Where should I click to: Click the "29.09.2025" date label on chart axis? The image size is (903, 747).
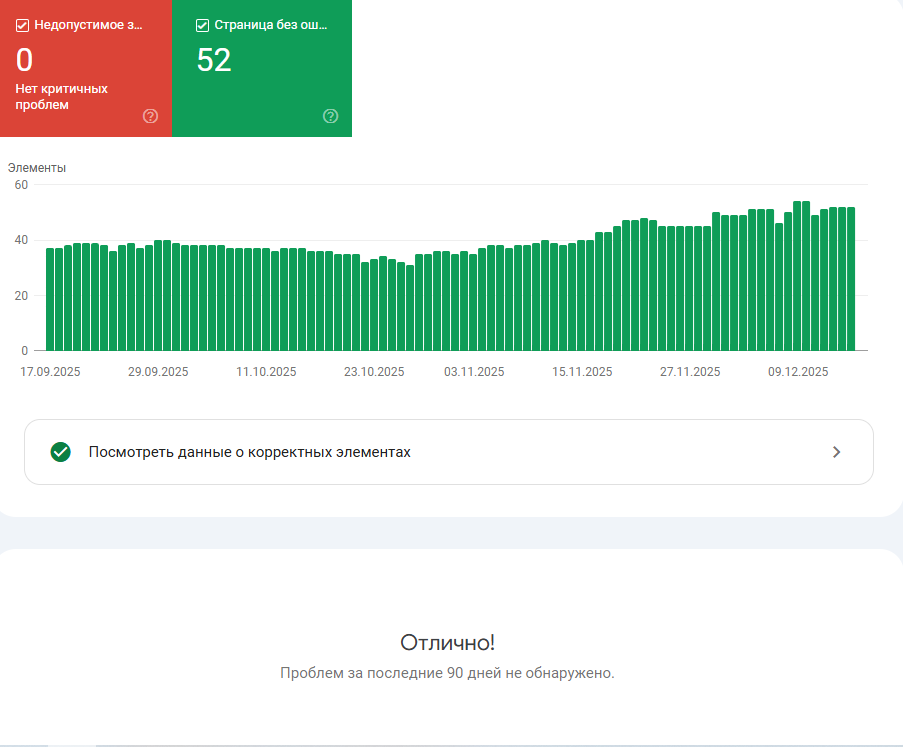point(158,372)
